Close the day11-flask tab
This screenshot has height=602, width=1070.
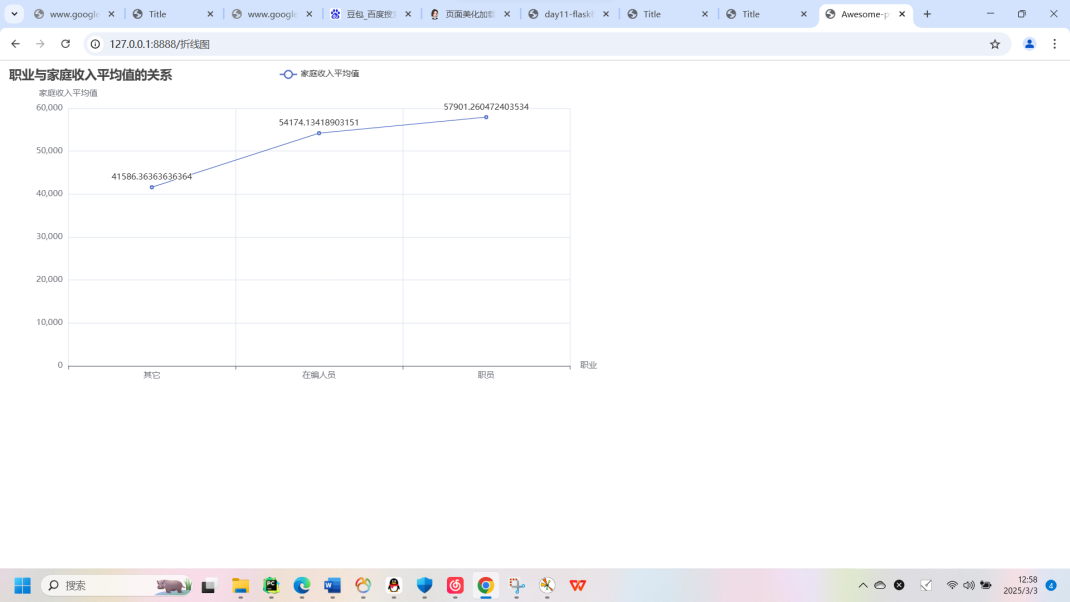(606, 14)
